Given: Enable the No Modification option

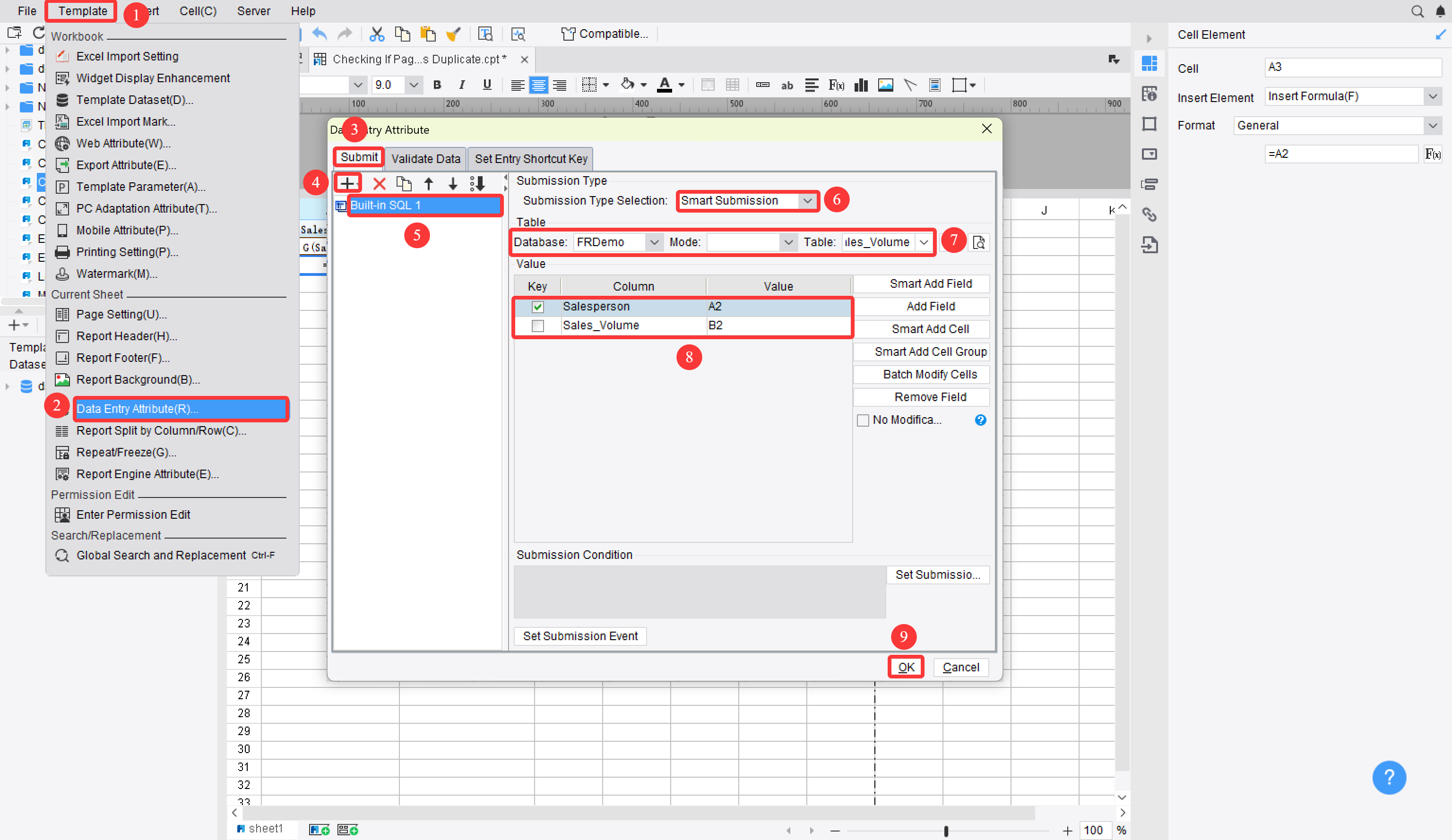Looking at the screenshot, I should pyautogui.click(x=864, y=420).
